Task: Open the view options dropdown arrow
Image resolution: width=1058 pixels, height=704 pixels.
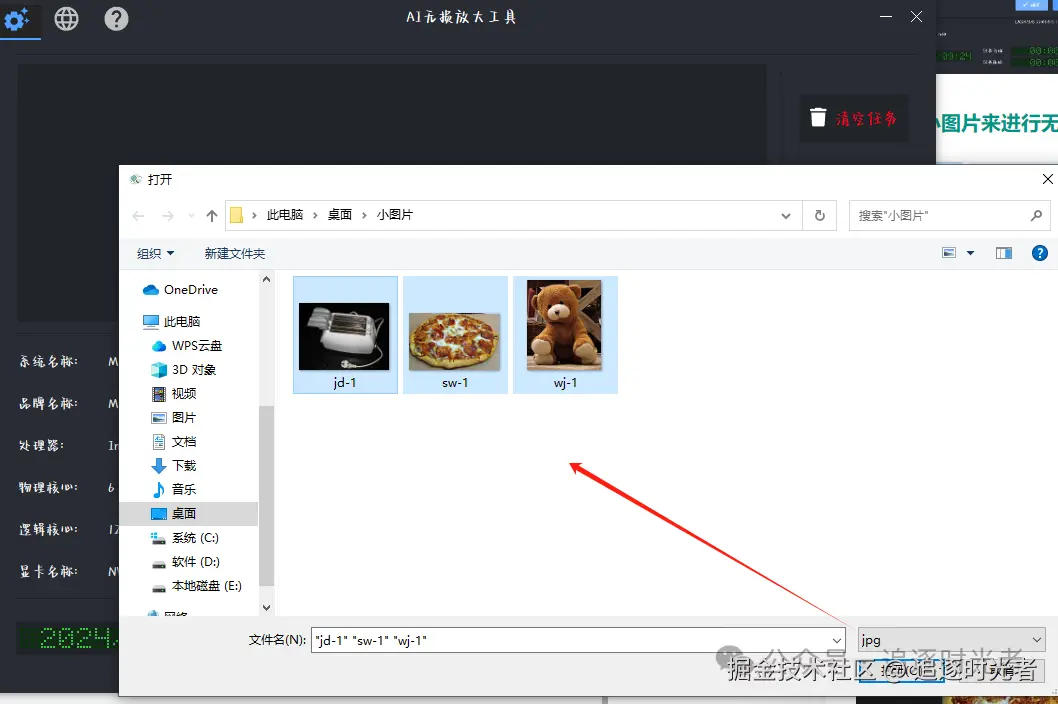Action: (968, 253)
